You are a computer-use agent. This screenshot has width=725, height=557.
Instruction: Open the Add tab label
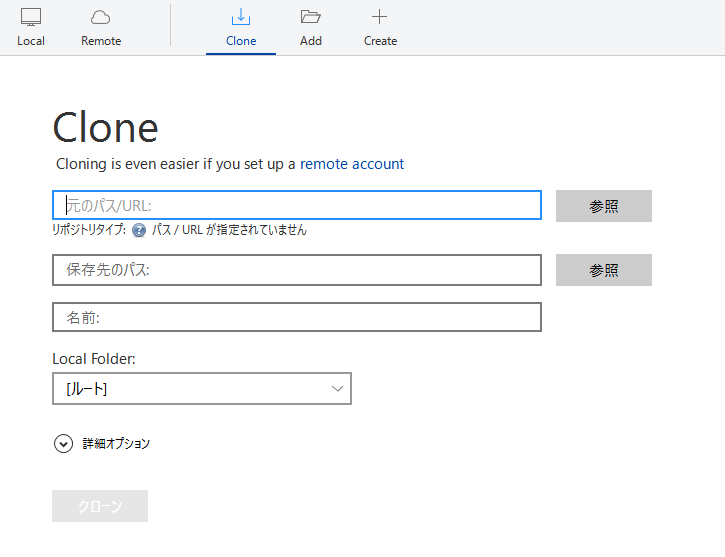tap(311, 41)
